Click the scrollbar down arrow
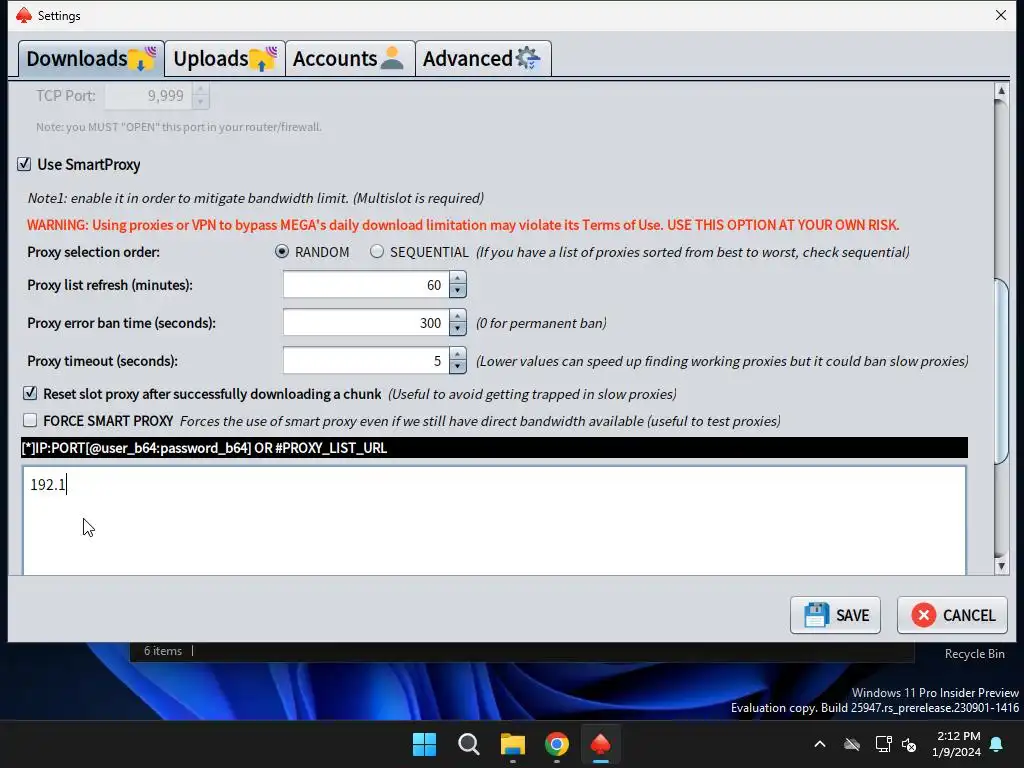 pos(1000,567)
